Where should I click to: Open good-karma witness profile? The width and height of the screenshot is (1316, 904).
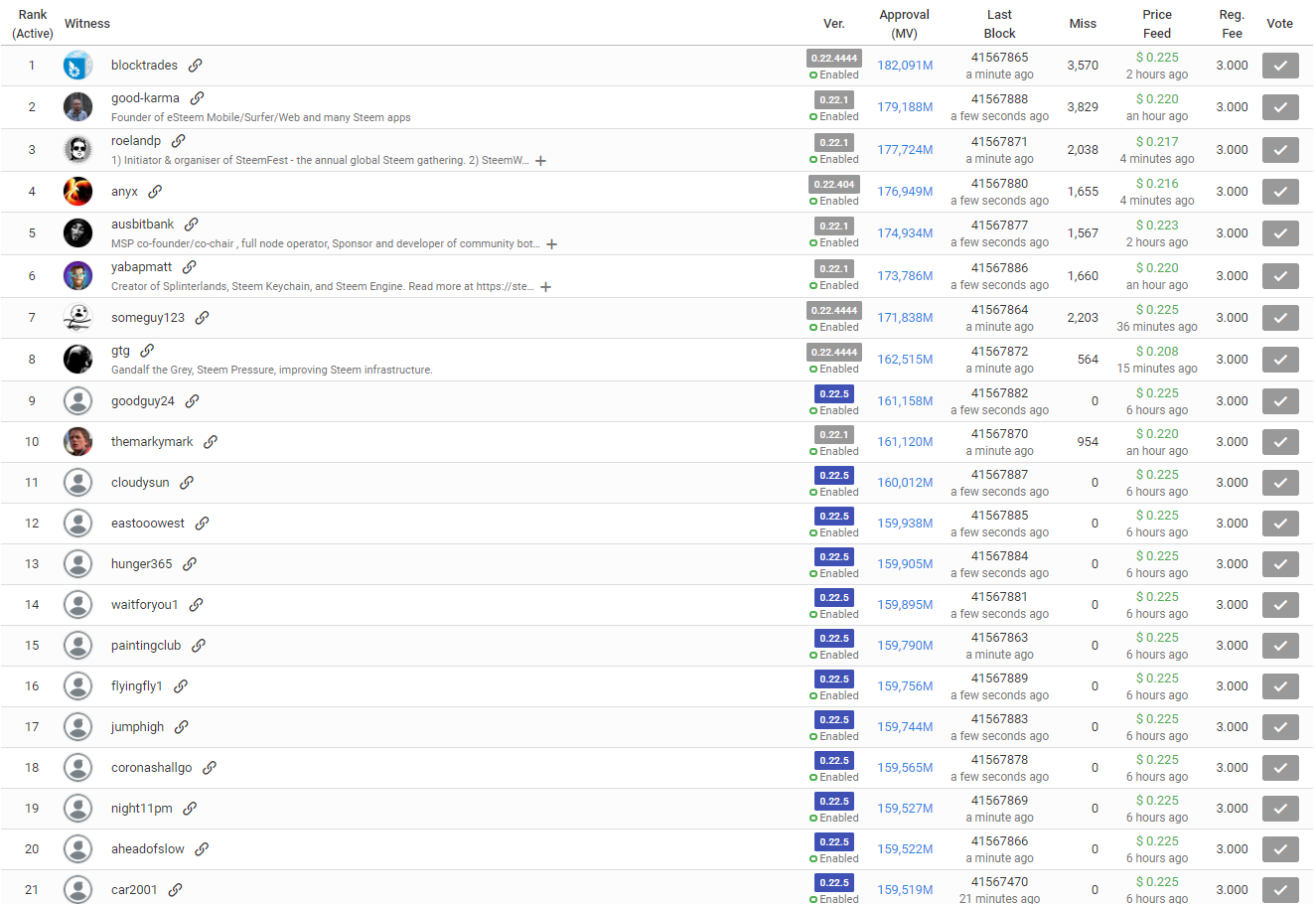click(145, 98)
